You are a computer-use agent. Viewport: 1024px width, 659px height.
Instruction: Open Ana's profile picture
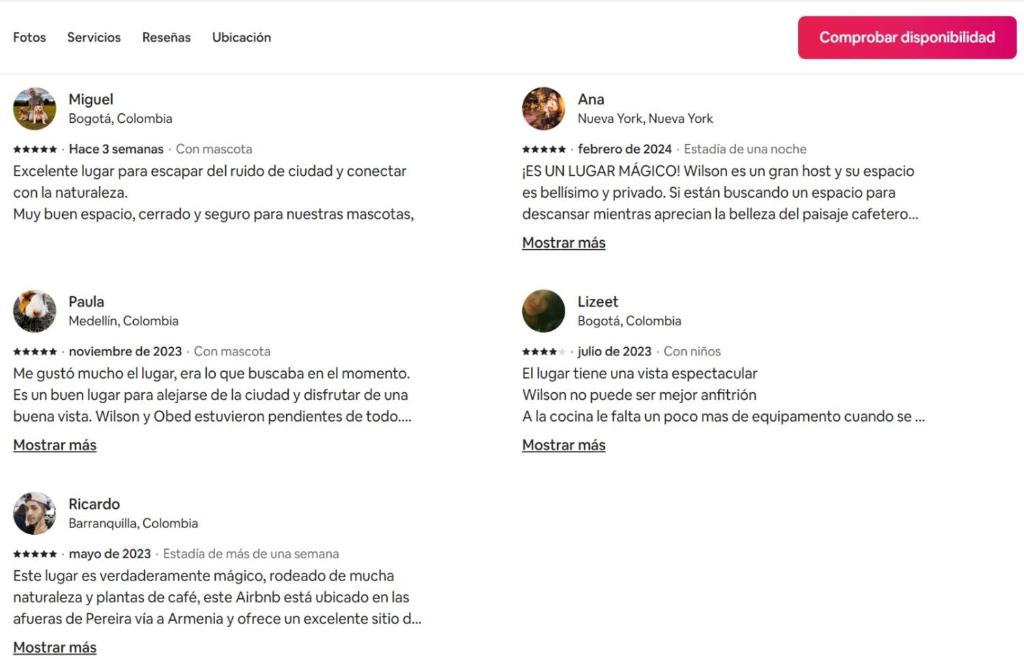(543, 108)
